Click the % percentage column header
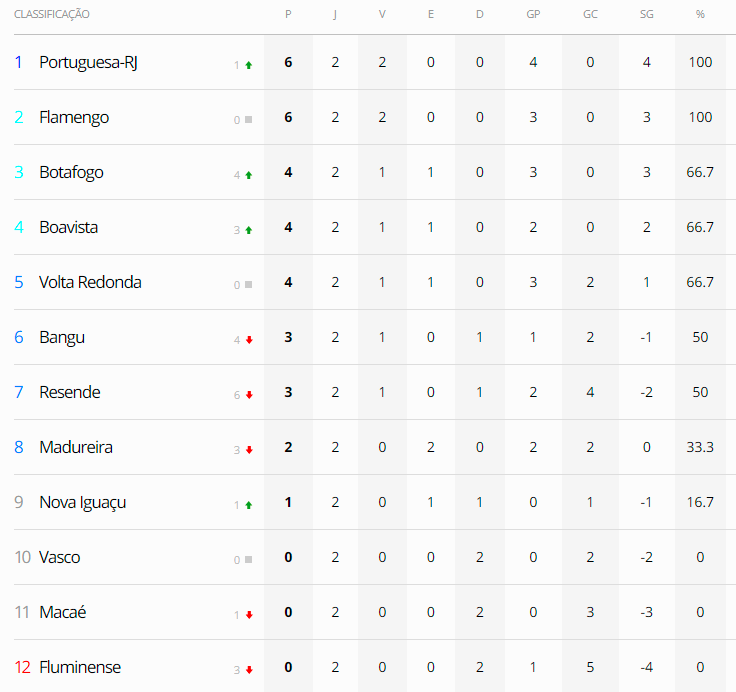736x692 pixels. [700, 15]
